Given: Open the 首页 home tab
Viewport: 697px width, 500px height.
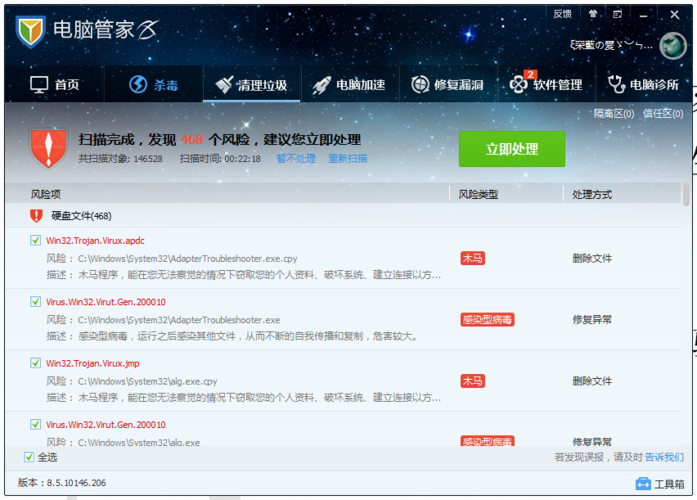Looking at the screenshot, I should [x=54, y=84].
